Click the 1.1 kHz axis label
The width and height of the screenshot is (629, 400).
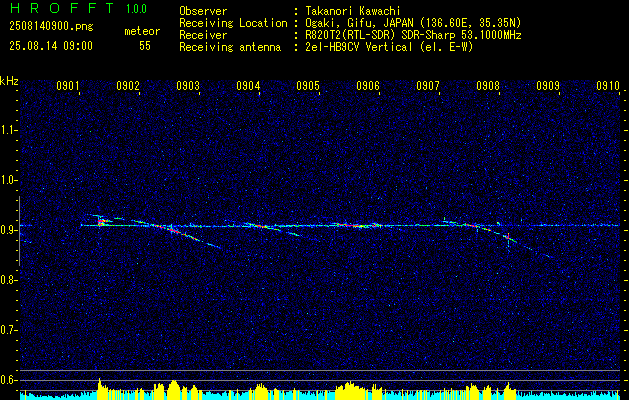point(9,130)
